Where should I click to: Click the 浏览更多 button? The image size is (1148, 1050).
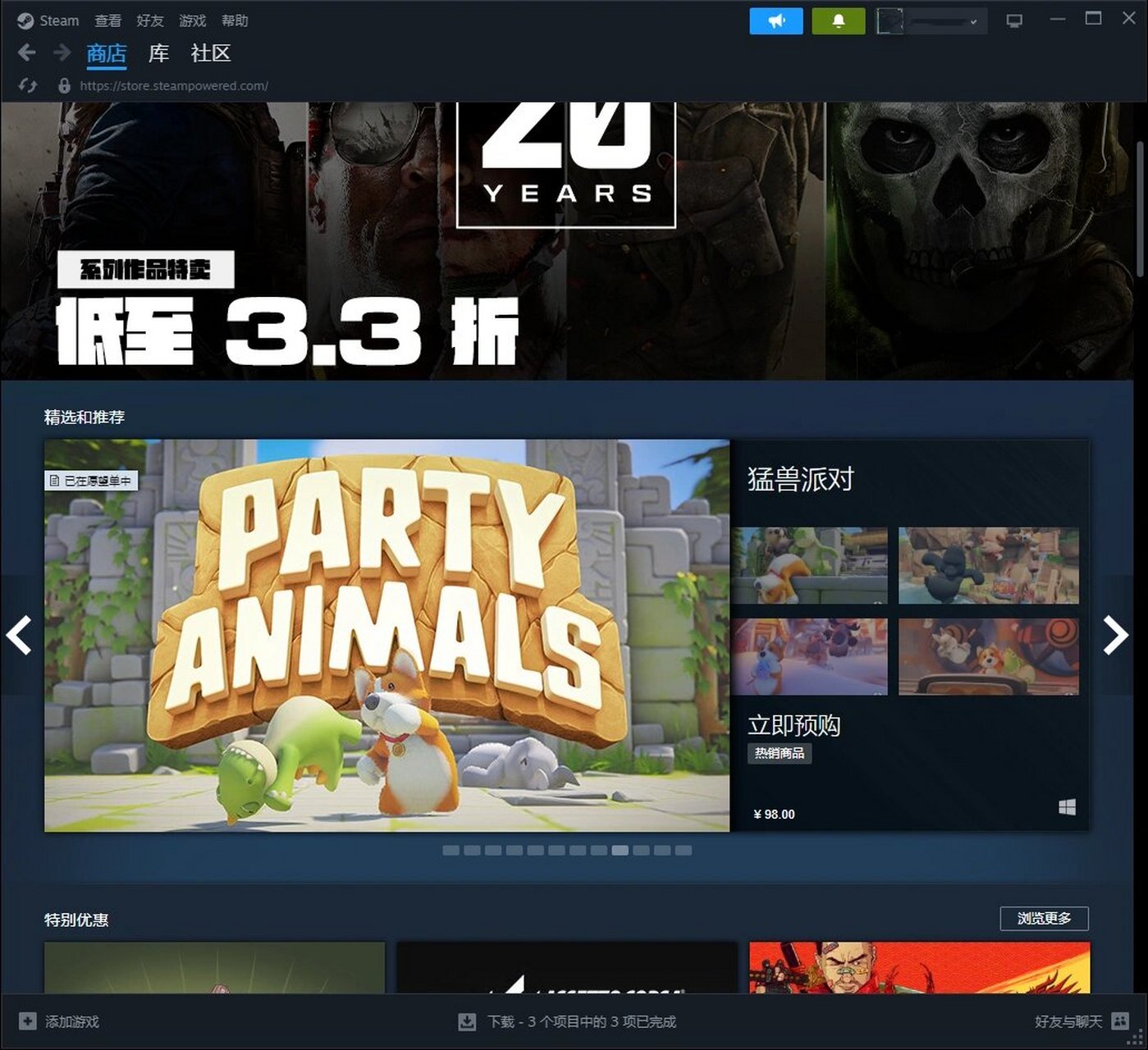[x=1045, y=919]
